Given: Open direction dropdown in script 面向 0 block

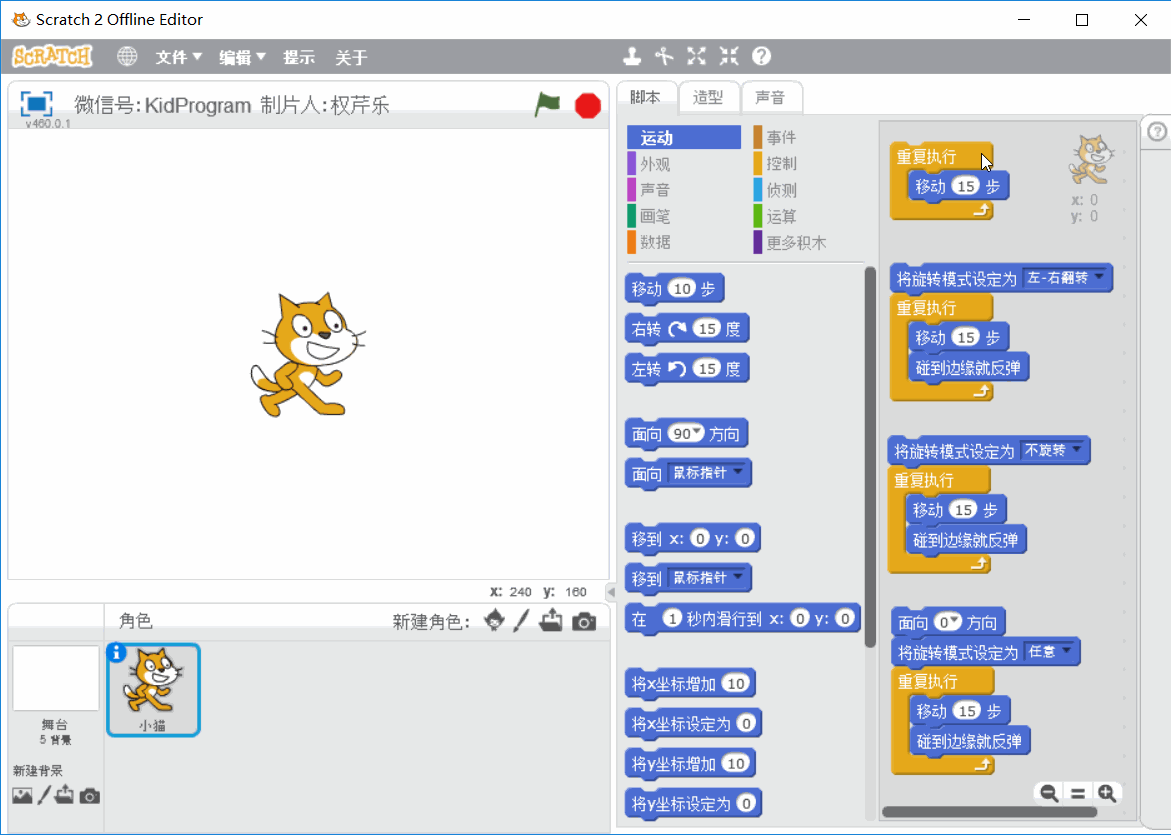Looking at the screenshot, I should pos(955,621).
